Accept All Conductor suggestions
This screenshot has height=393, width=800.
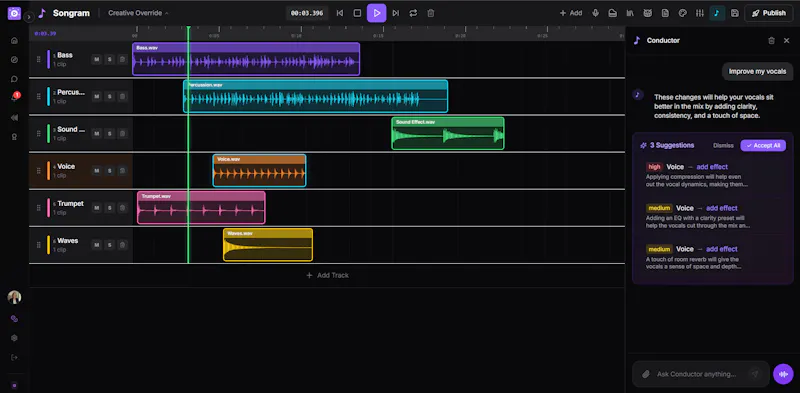click(x=763, y=145)
